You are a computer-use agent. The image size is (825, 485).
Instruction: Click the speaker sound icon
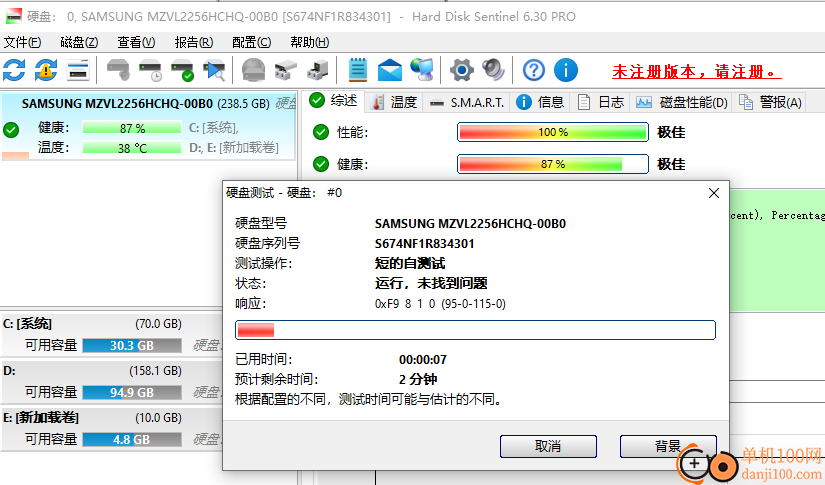[494, 70]
